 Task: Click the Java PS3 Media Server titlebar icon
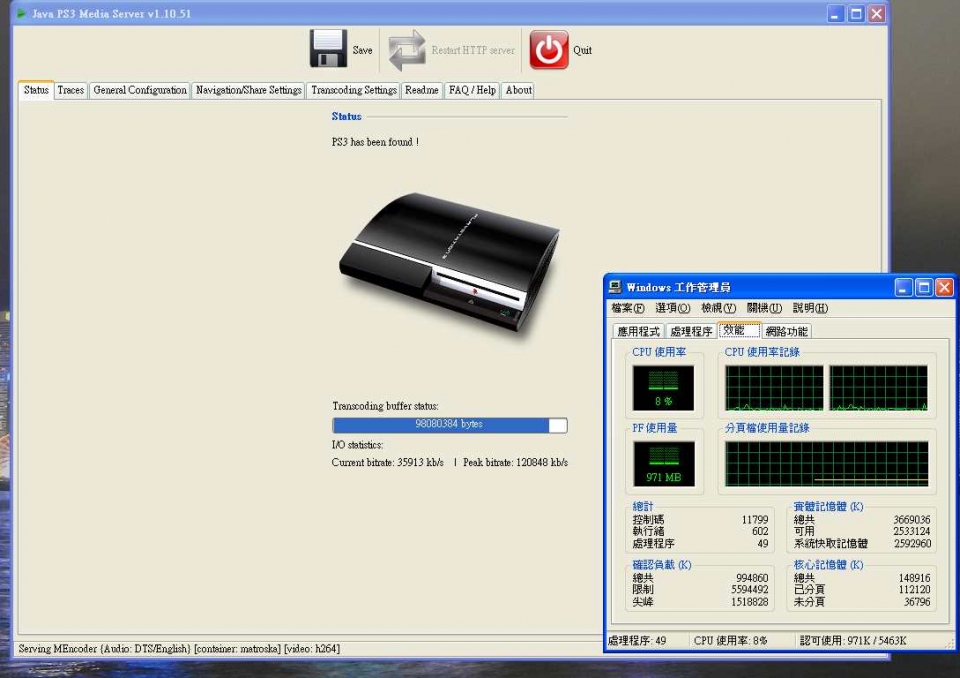pos(22,13)
